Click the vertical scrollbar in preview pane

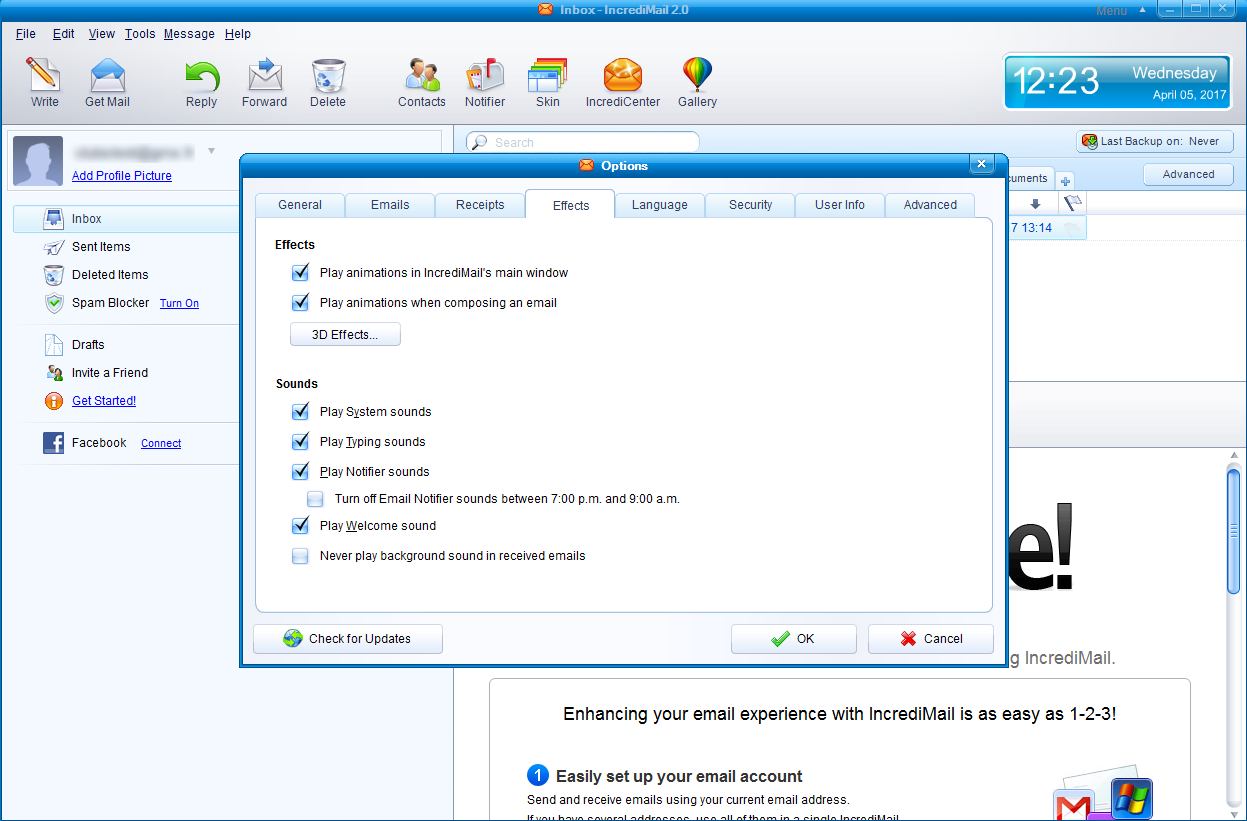[x=1233, y=530]
